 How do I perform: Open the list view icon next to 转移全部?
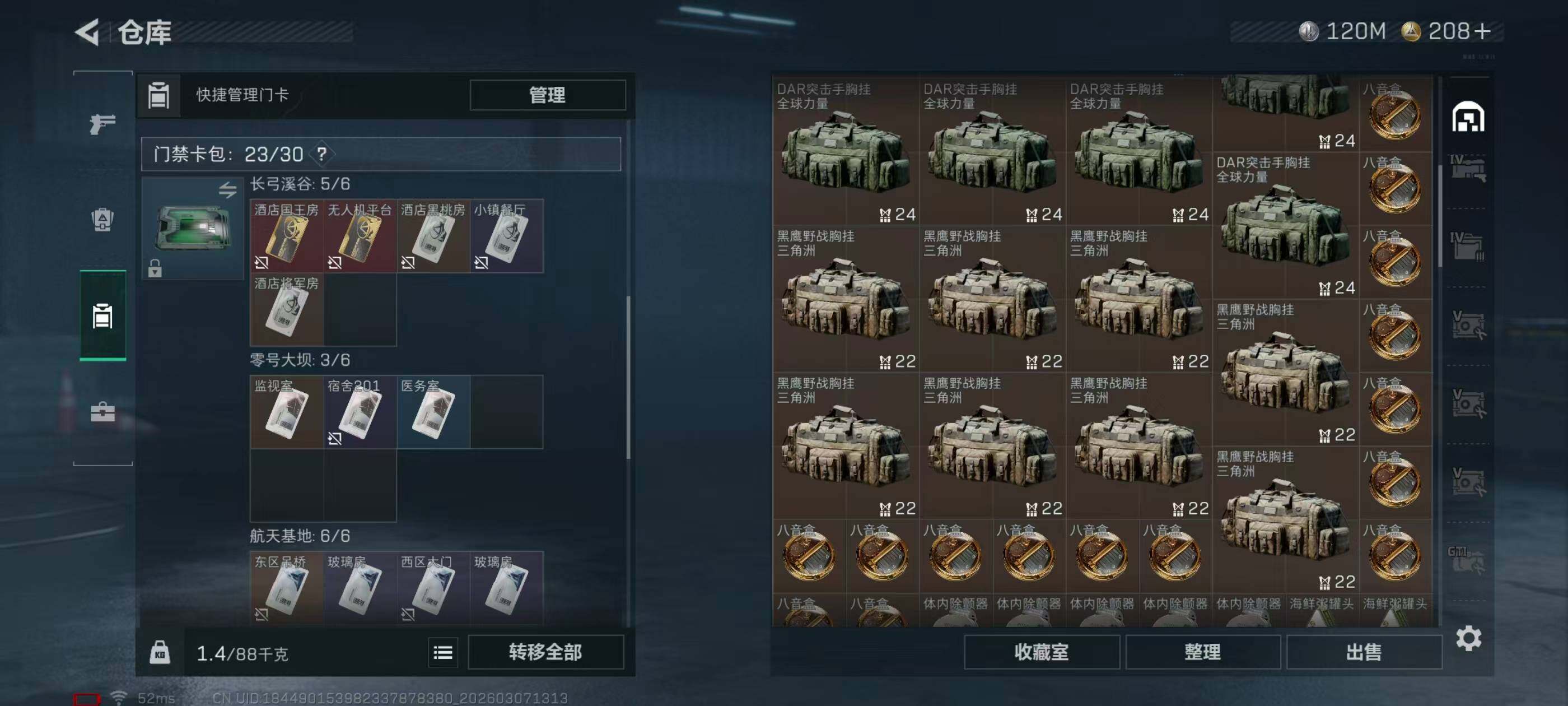[442, 653]
